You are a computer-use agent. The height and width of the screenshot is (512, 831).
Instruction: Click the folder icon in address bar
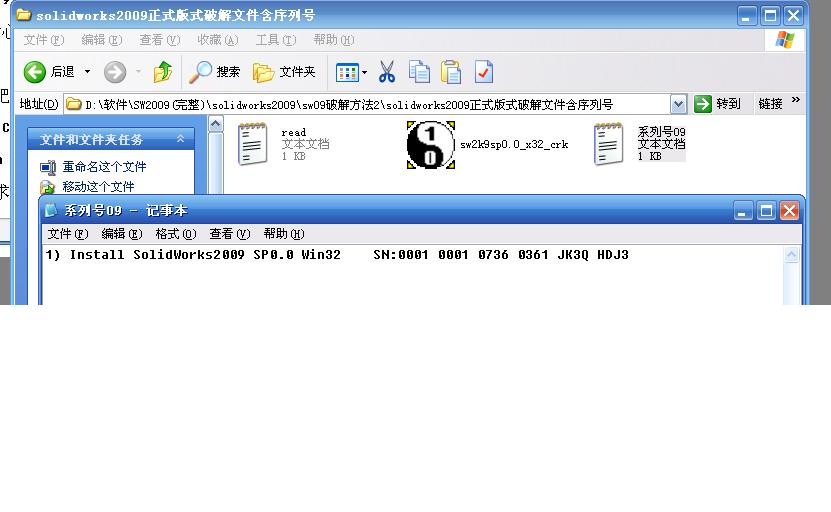pos(73,104)
